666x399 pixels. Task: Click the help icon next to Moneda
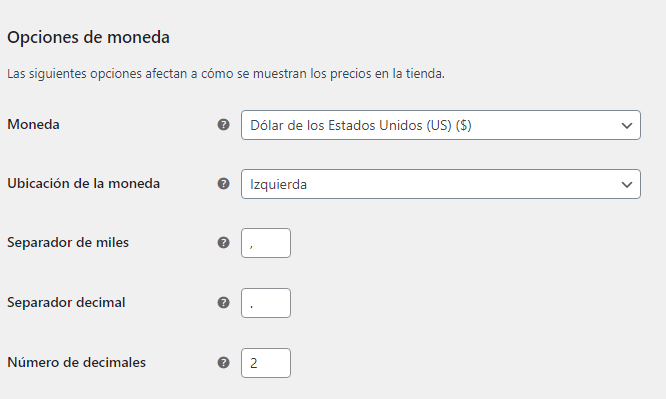tap(223, 125)
